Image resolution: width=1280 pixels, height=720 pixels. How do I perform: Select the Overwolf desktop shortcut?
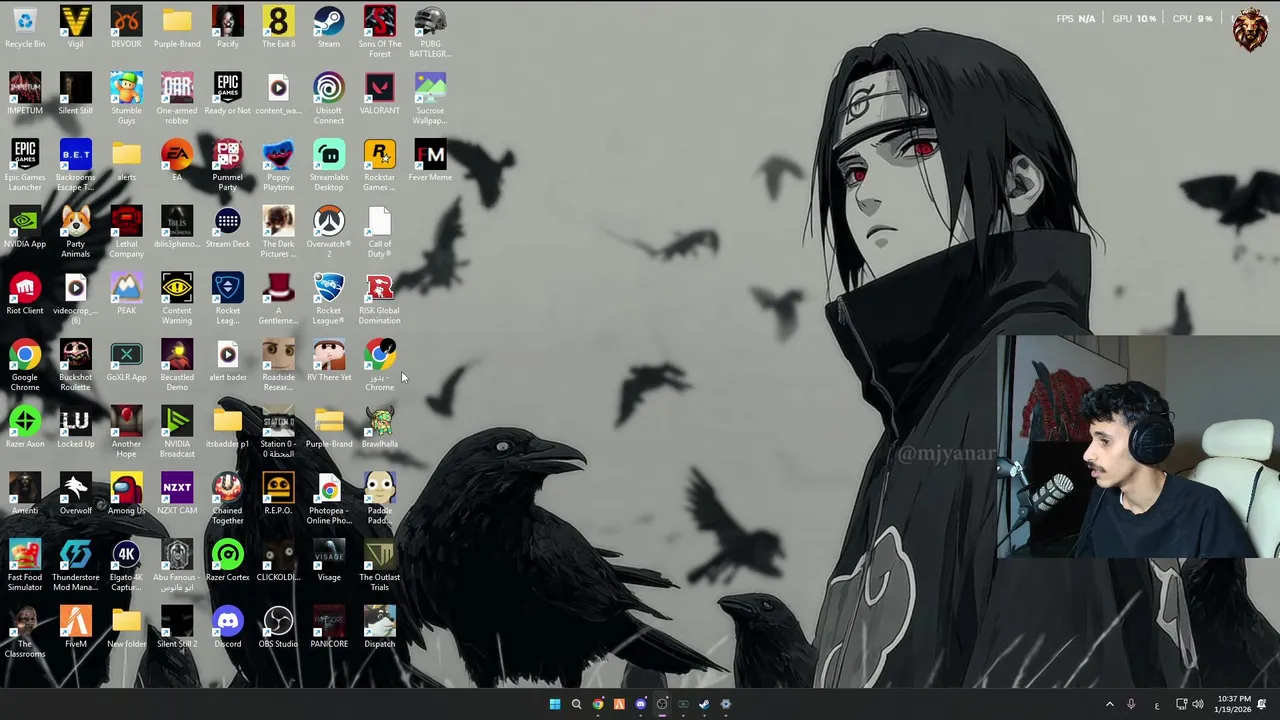pos(75,495)
